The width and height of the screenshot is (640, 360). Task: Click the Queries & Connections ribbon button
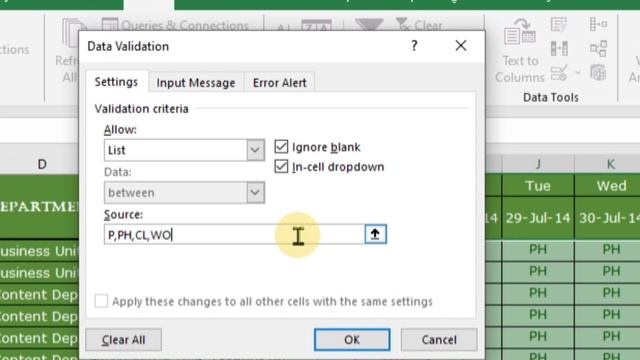[175, 25]
